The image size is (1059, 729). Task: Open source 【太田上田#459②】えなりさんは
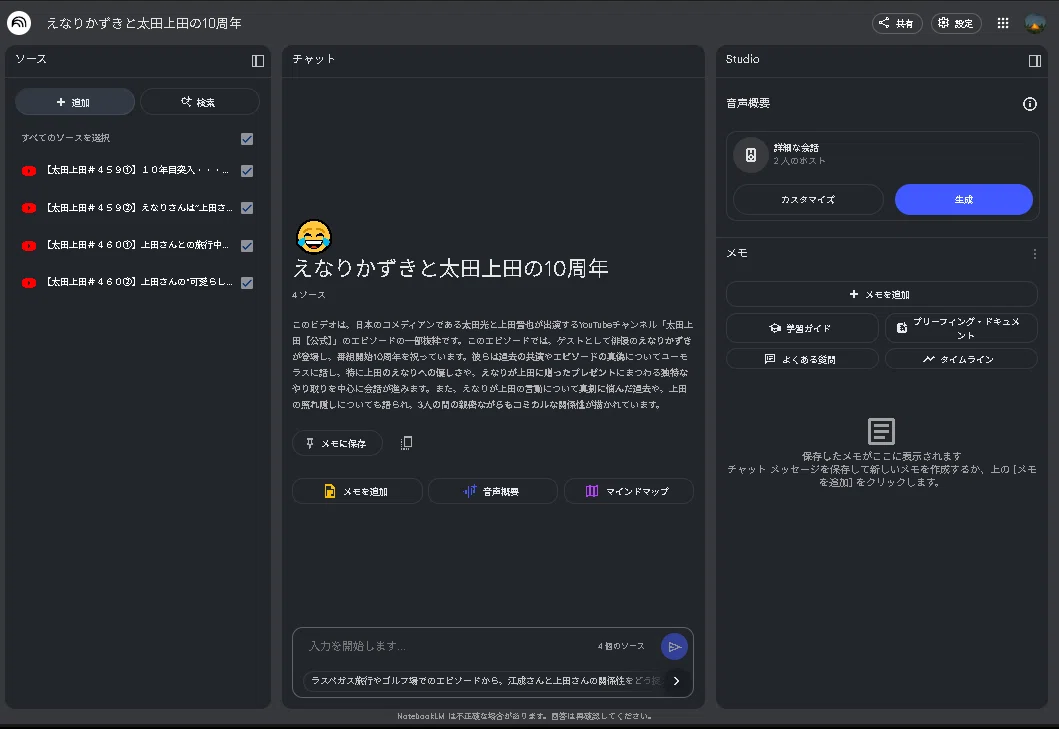[x=139, y=207]
